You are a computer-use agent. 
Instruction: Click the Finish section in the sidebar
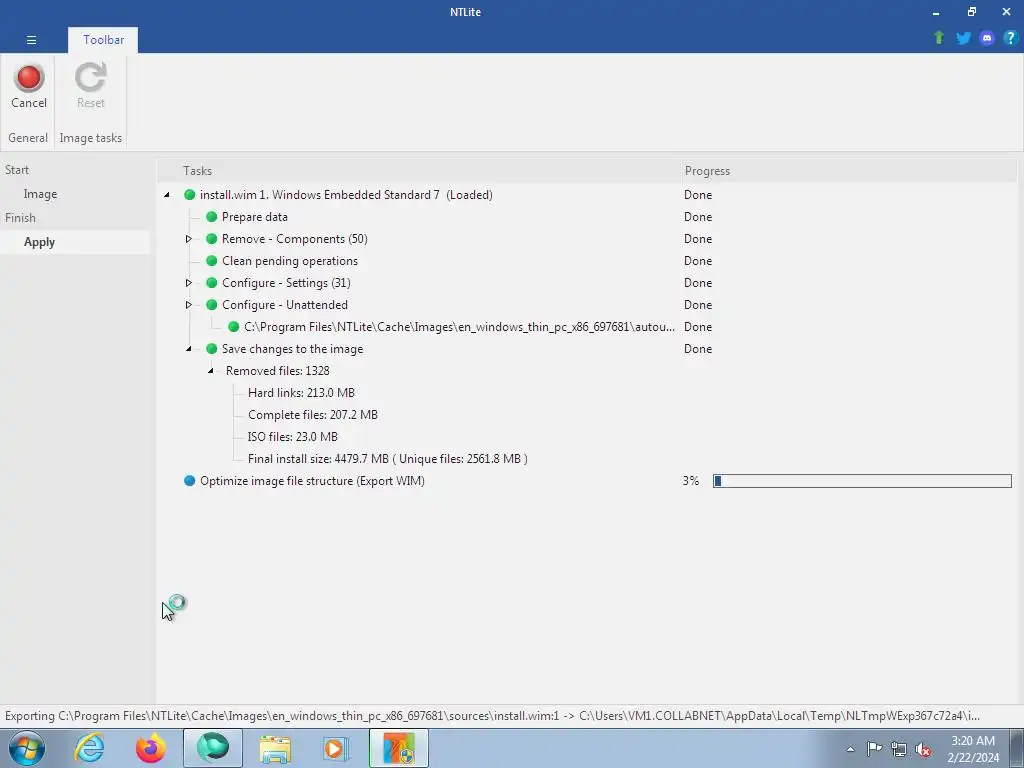pyautogui.click(x=20, y=217)
